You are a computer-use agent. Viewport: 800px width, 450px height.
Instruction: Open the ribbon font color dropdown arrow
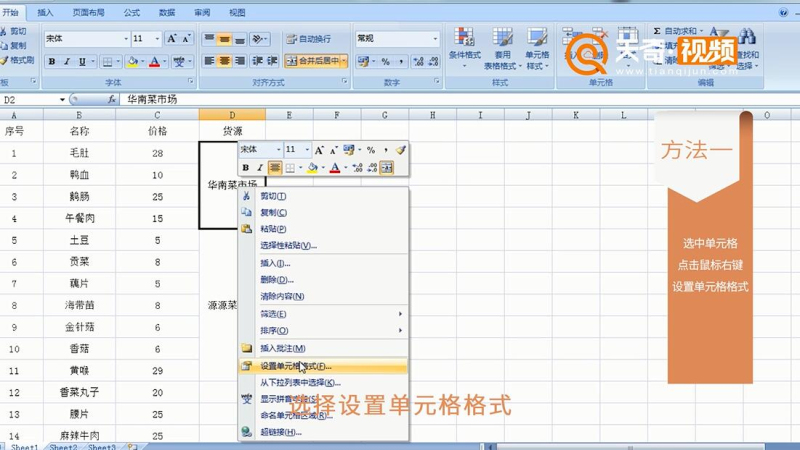click(165, 62)
